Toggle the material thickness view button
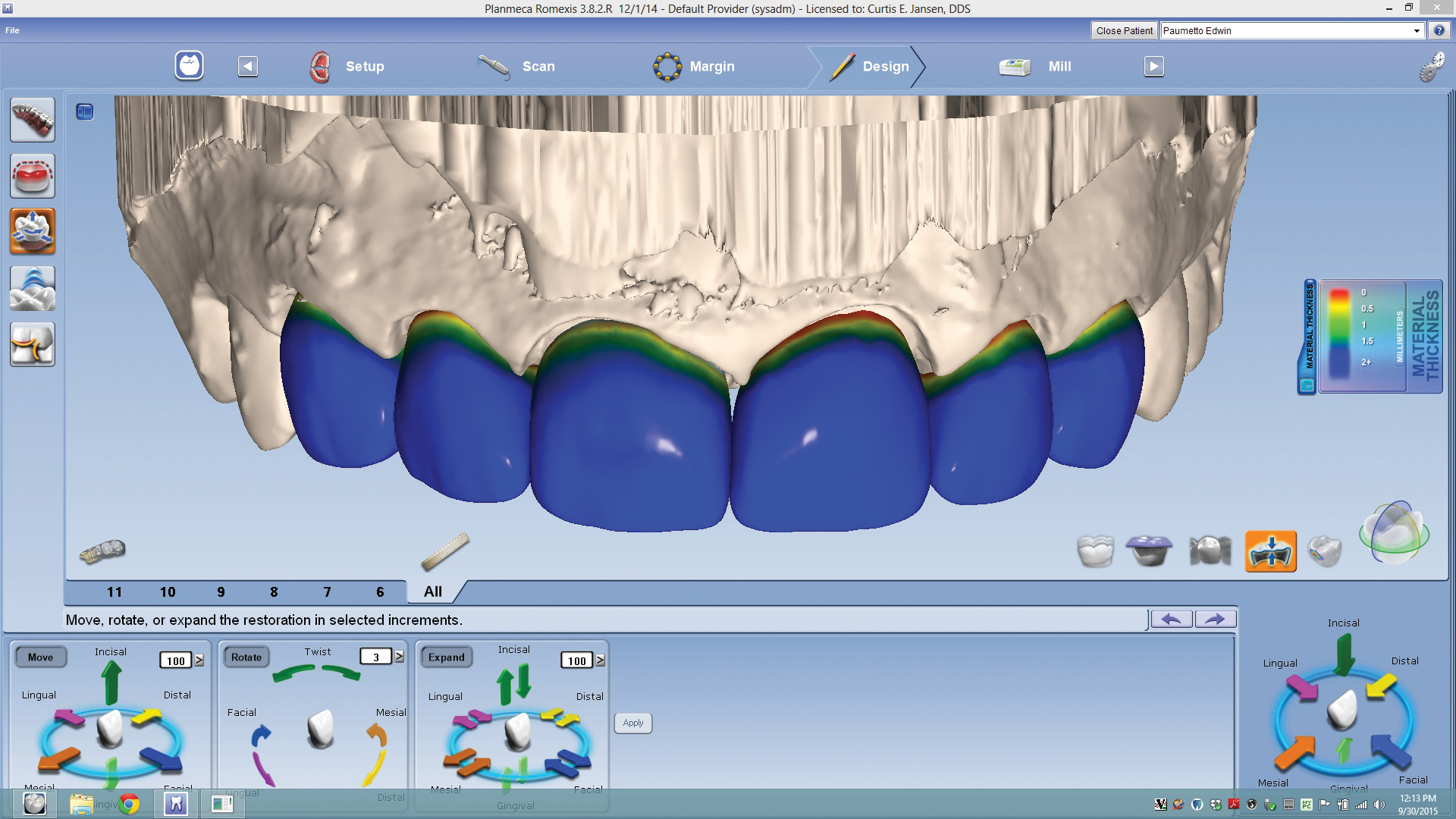 (1270, 551)
